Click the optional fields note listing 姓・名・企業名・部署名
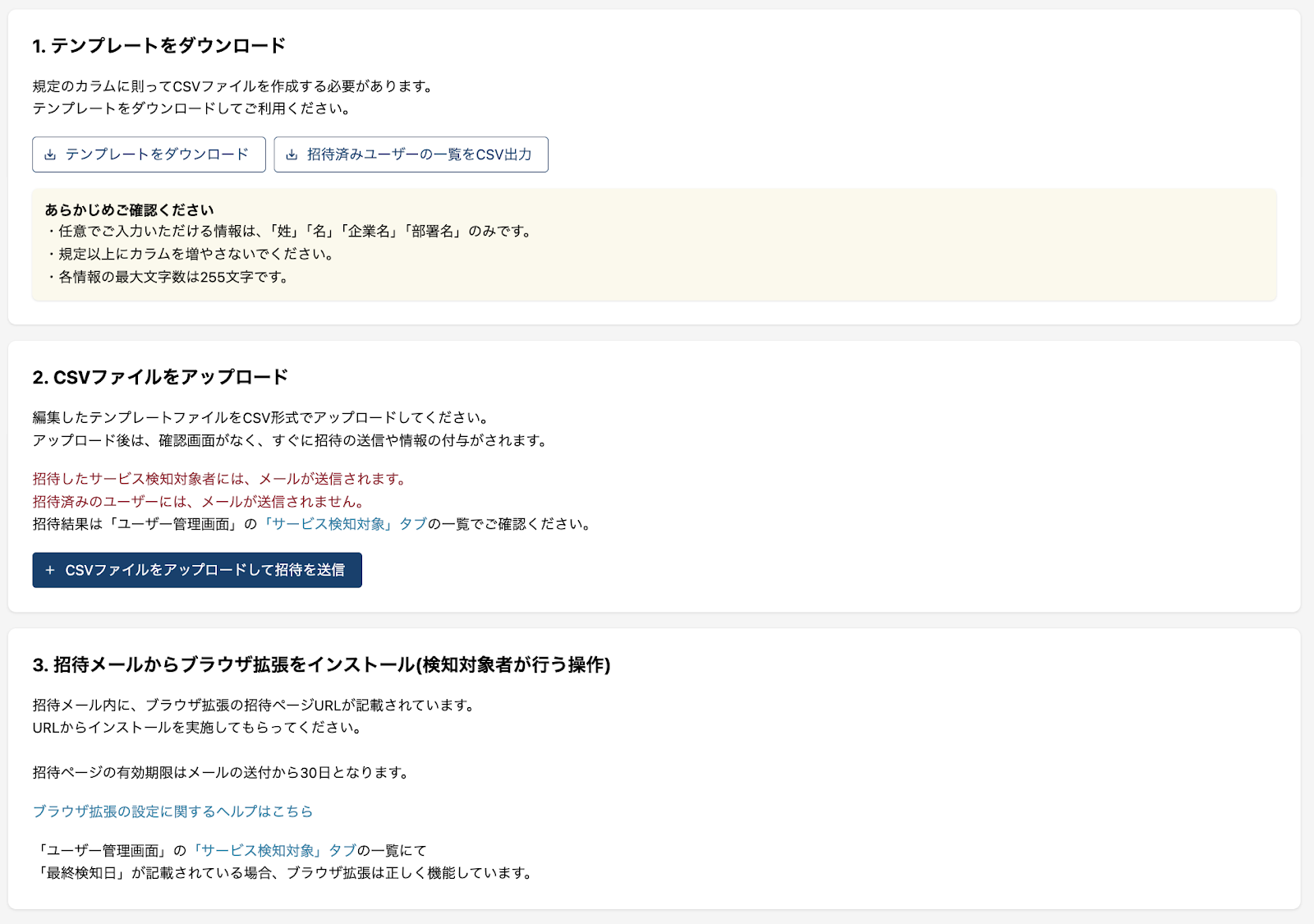This screenshot has height=924, width=1314. click(x=290, y=232)
